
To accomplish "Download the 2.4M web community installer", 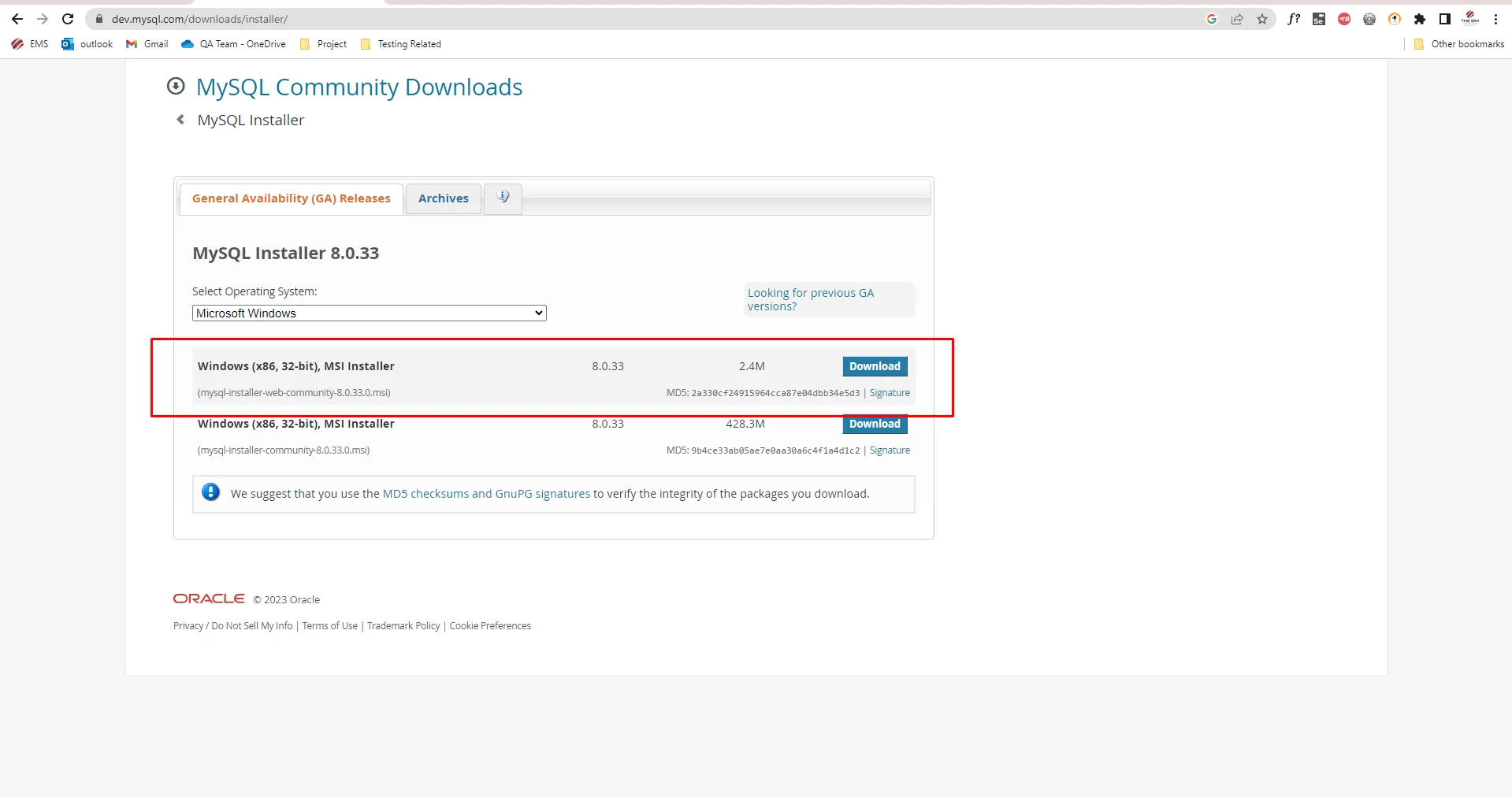I will tap(874, 366).
